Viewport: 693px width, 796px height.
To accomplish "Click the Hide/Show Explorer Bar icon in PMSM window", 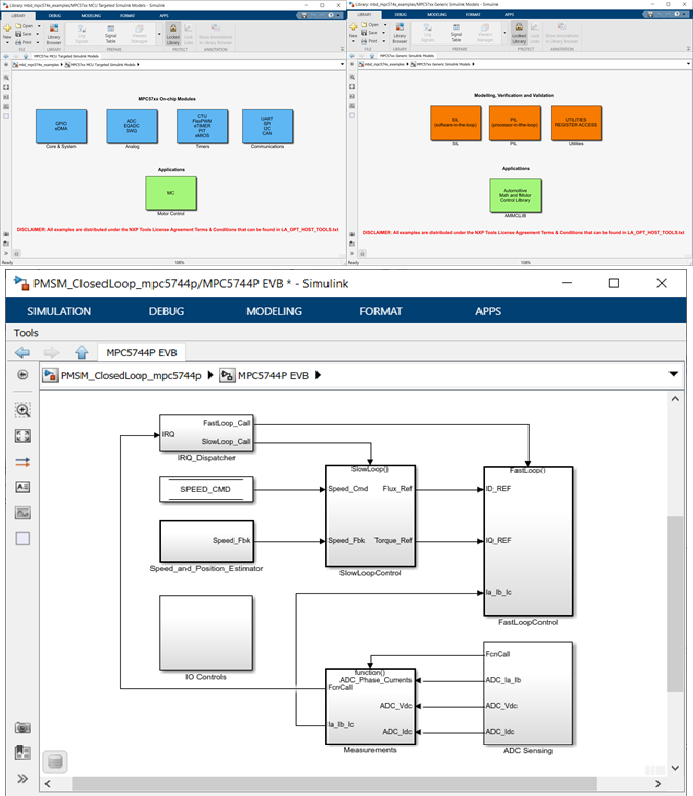I will pos(22,375).
